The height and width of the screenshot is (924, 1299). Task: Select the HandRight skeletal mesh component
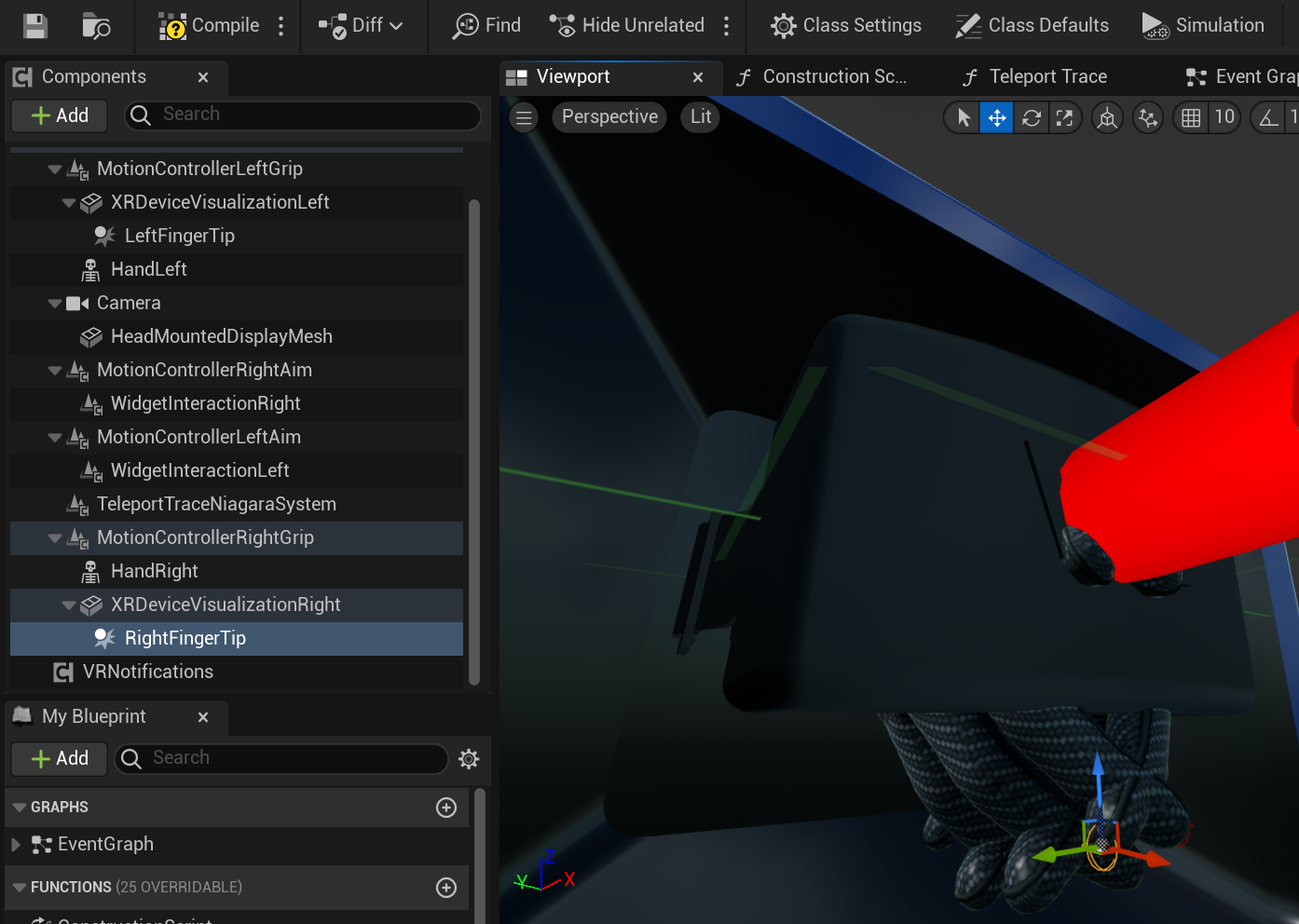[x=154, y=572]
